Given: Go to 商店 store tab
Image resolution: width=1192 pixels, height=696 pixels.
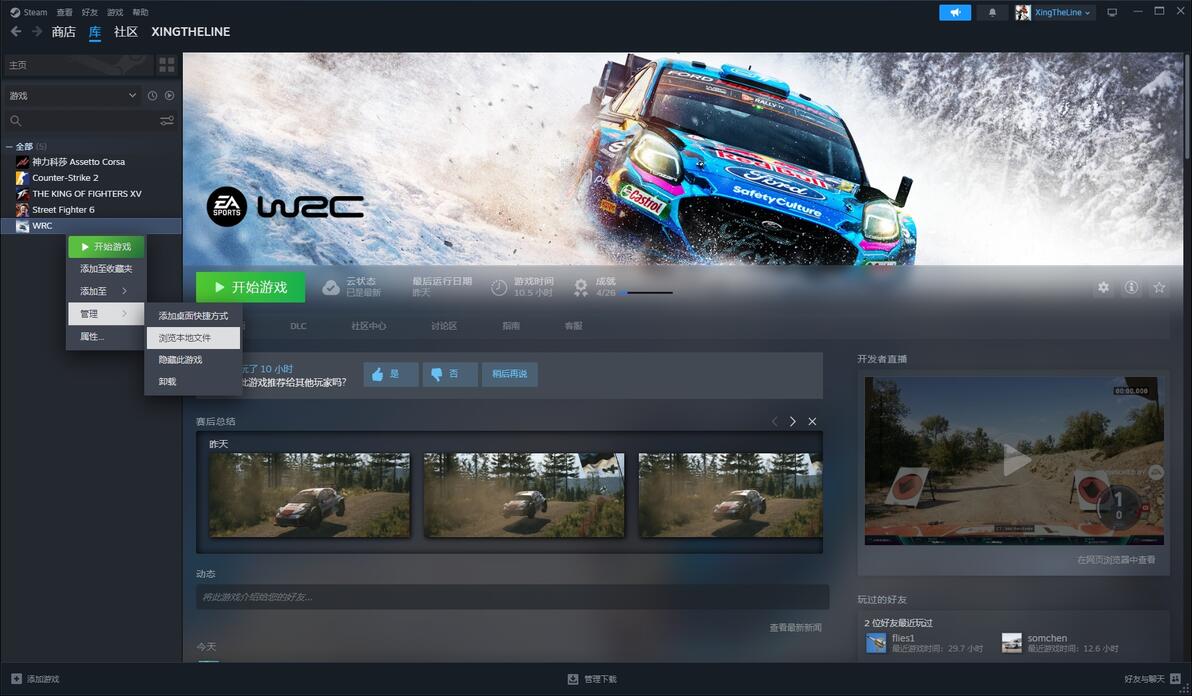Looking at the screenshot, I should [63, 31].
